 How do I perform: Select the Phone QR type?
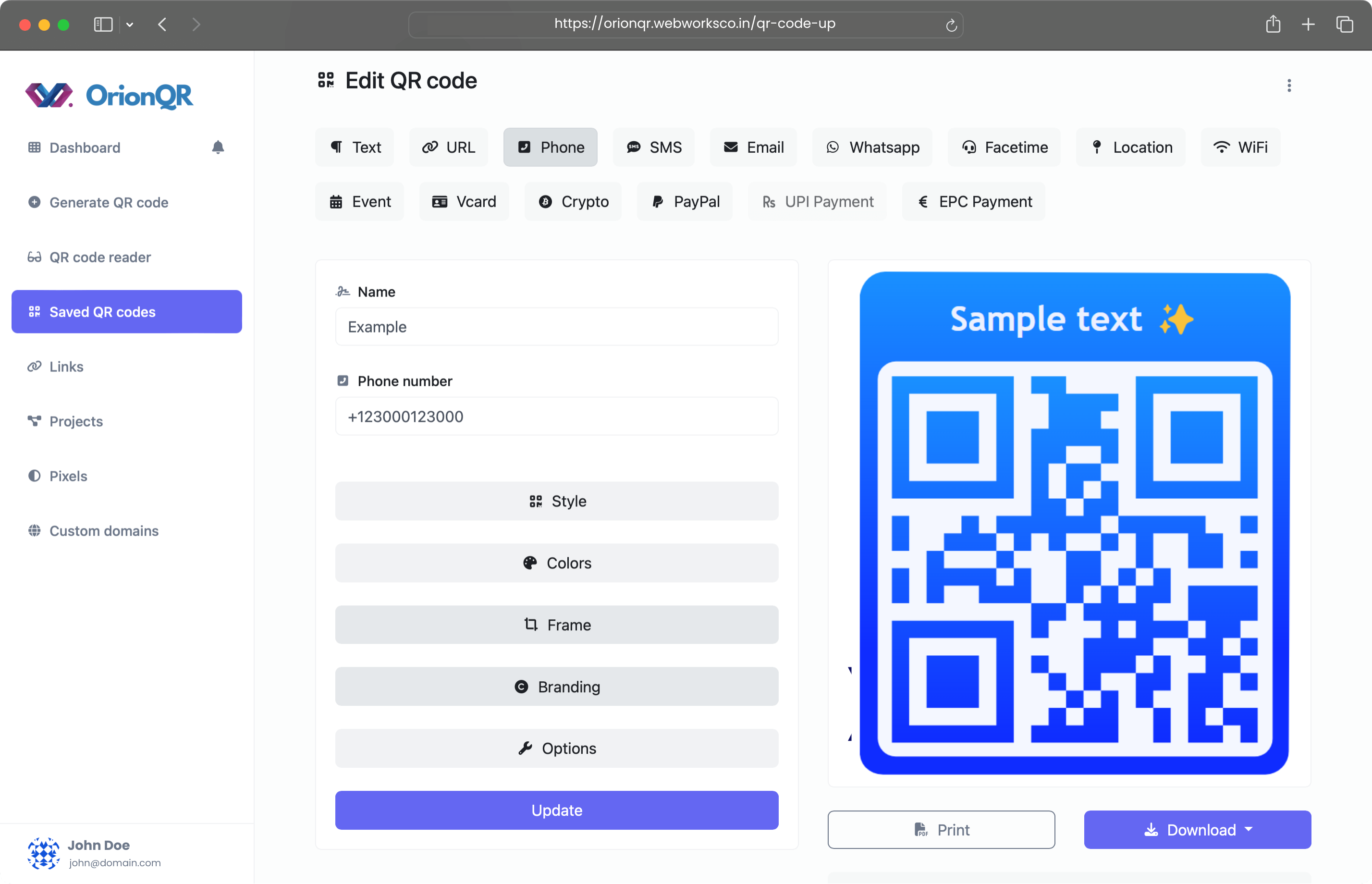[551, 147]
